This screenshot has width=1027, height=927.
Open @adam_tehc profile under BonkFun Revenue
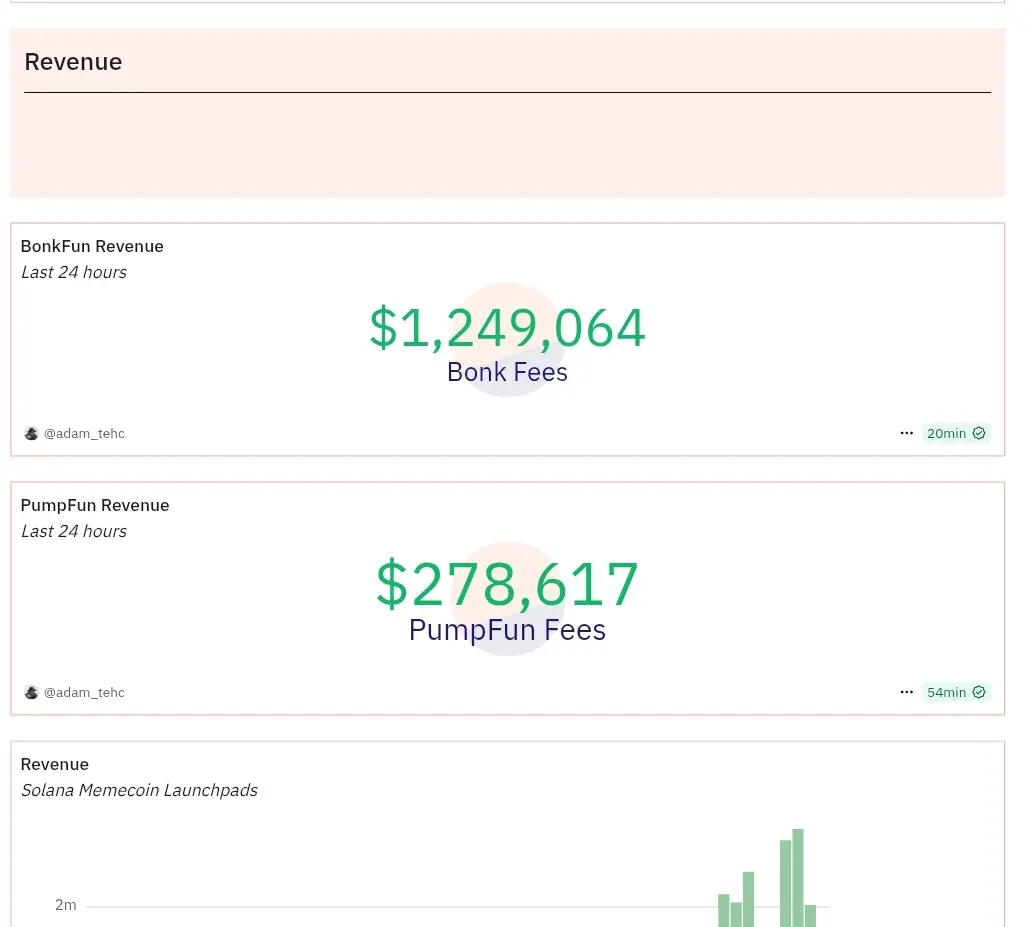point(84,433)
